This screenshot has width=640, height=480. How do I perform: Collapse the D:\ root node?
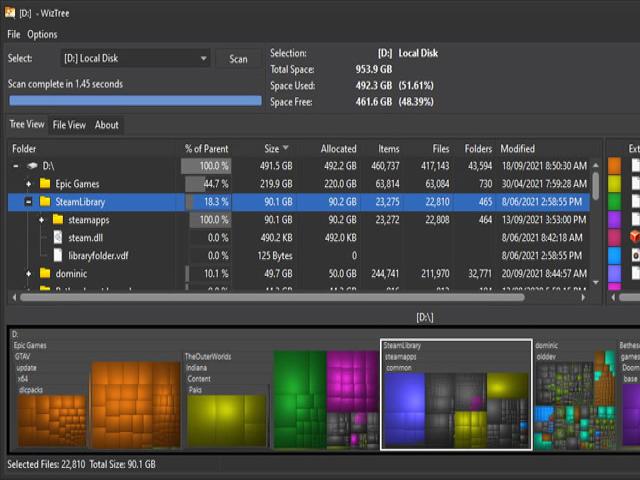click(16, 166)
